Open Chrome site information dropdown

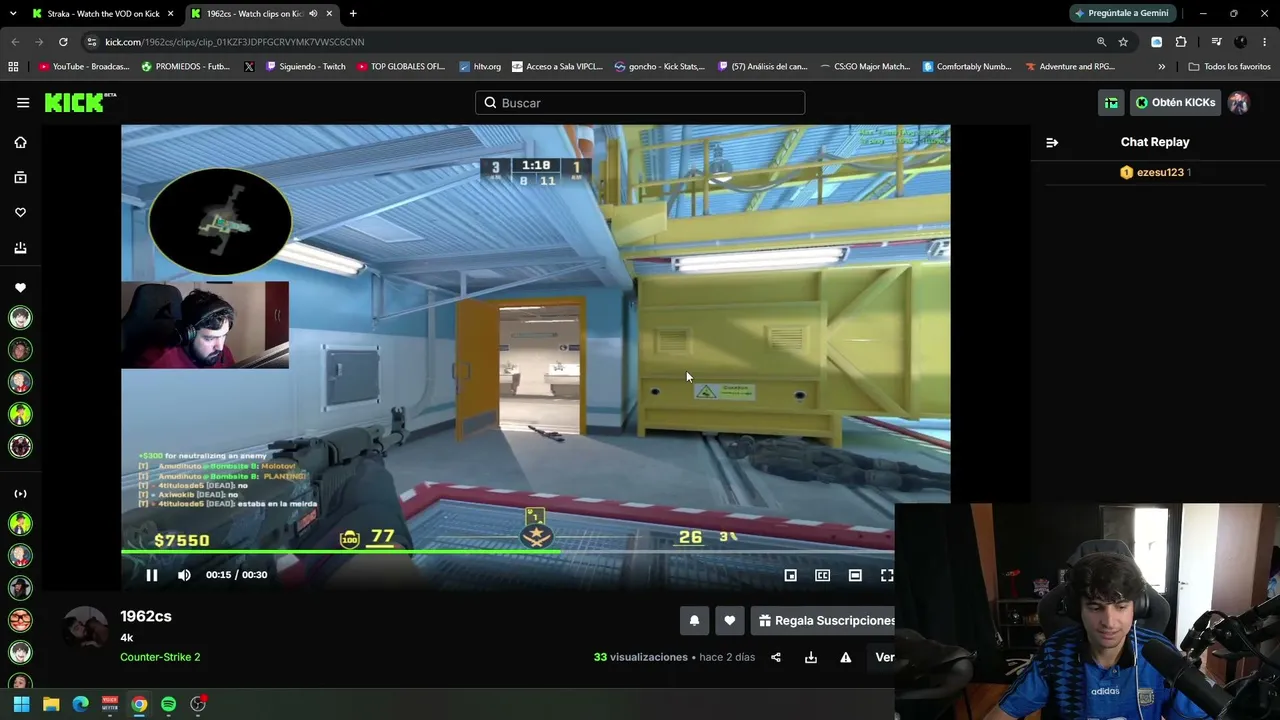click(x=92, y=42)
